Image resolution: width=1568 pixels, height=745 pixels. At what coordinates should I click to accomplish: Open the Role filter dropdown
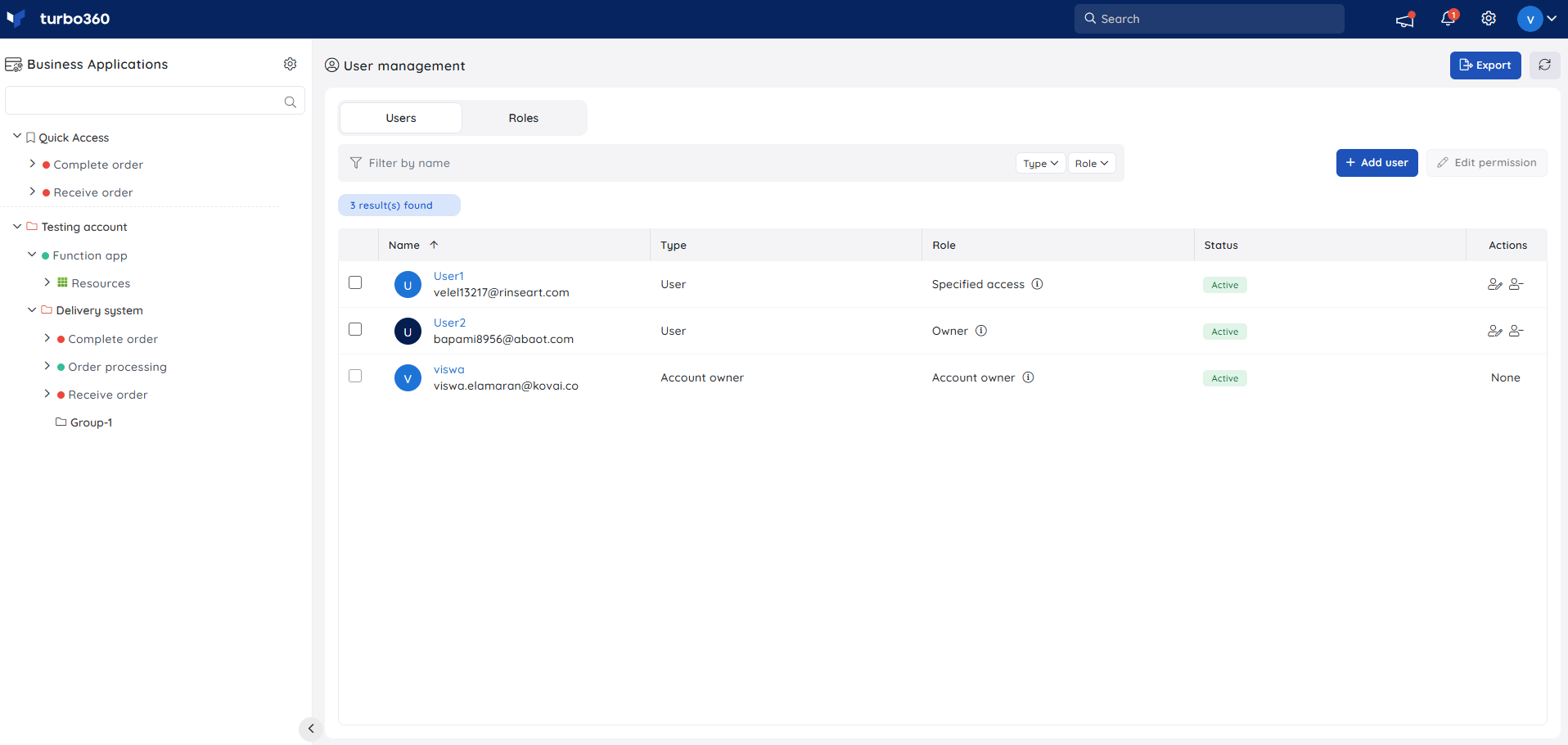tap(1091, 163)
